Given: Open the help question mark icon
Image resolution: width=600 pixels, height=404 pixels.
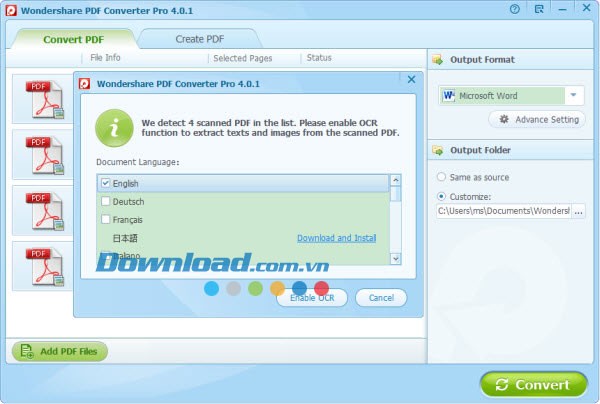Looking at the screenshot, I should pos(515,9).
